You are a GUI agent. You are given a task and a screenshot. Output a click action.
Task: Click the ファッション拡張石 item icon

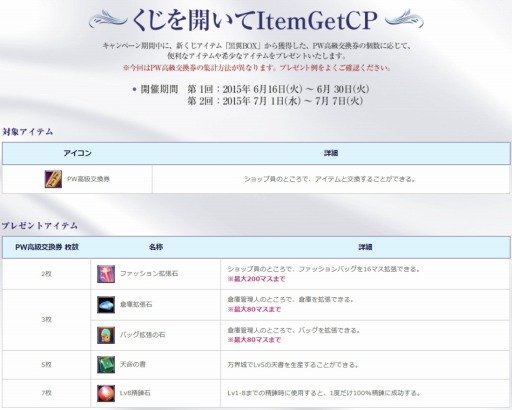tap(106, 274)
